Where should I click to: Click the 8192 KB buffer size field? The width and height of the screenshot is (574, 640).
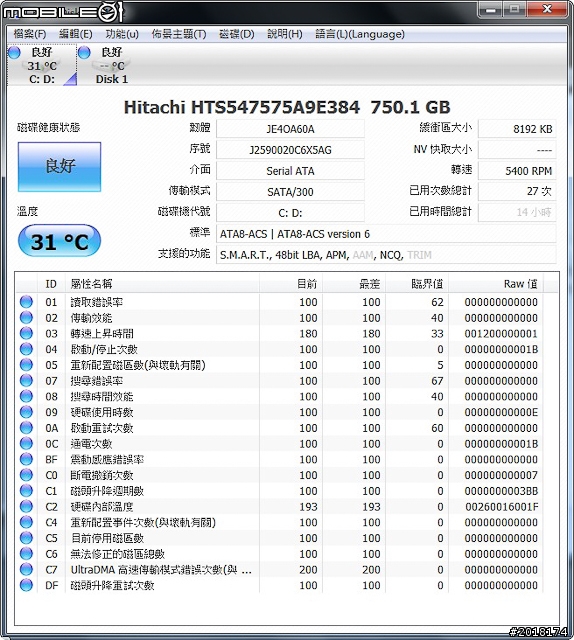(x=517, y=129)
